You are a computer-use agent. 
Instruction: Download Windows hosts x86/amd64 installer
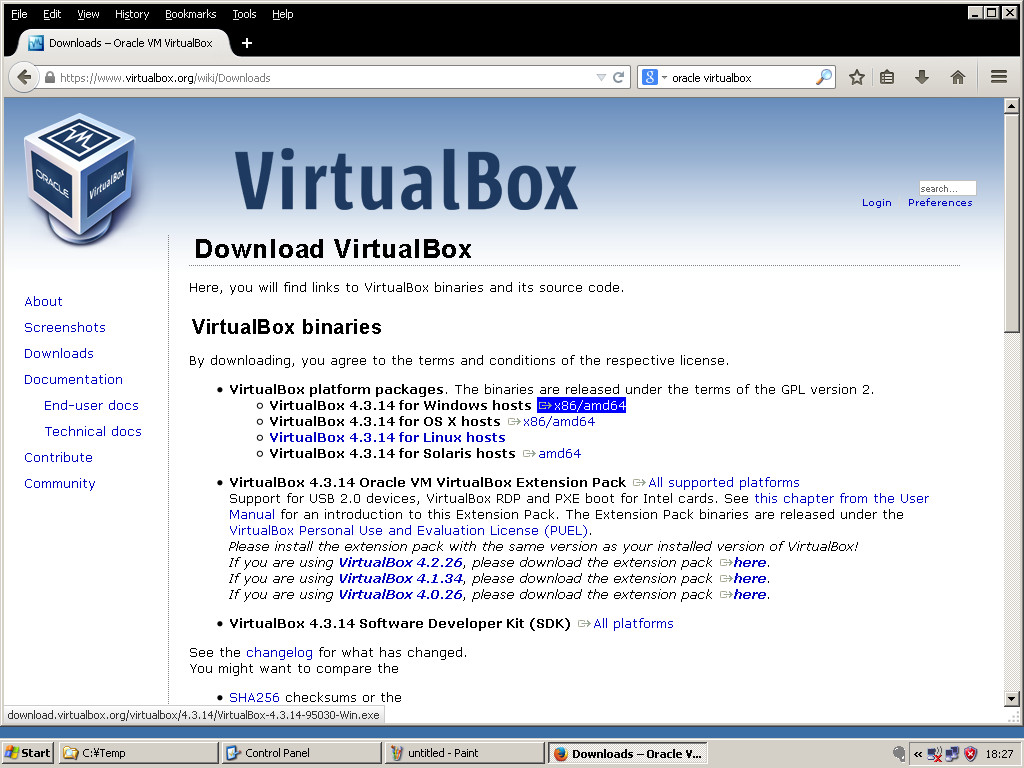(x=581, y=406)
